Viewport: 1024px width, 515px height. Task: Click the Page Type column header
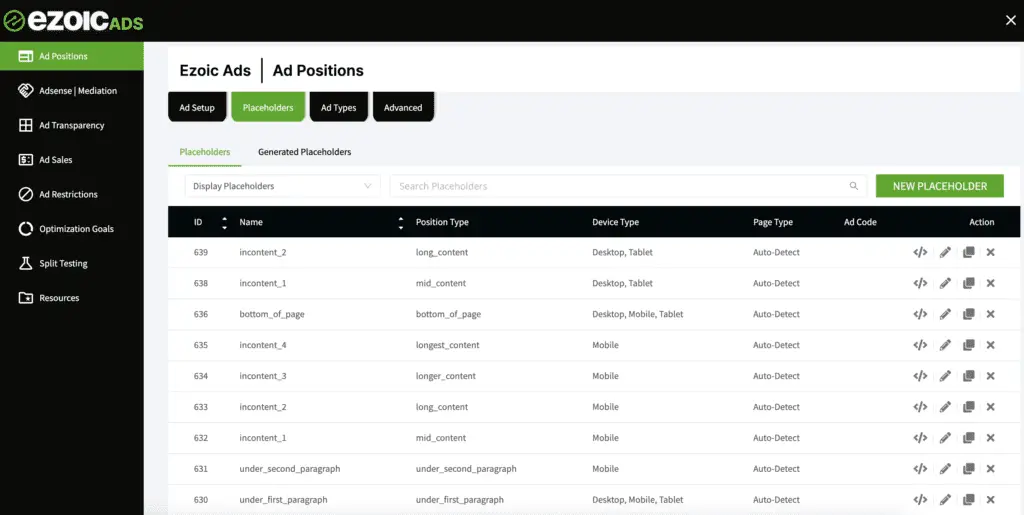(x=773, y=223)
